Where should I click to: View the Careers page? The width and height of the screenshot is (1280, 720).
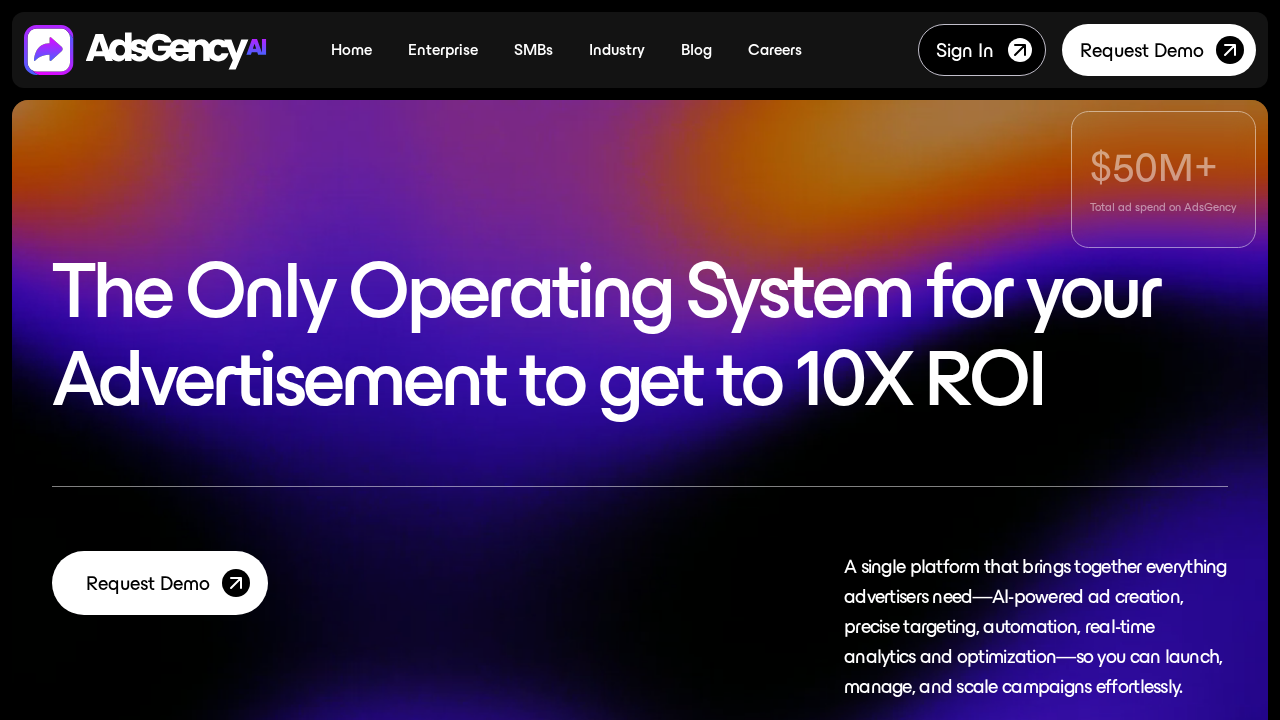click(774, 49)
